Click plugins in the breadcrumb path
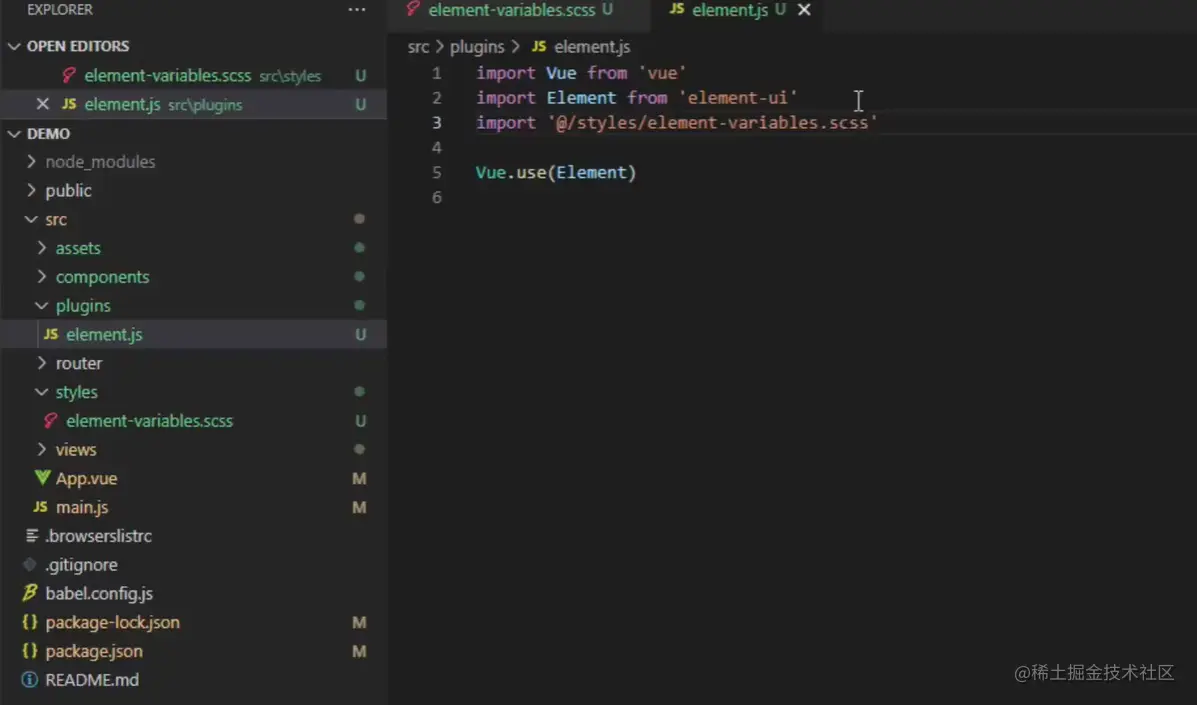The width and height of the screenshot is (1197, 705). coord(477,47)
